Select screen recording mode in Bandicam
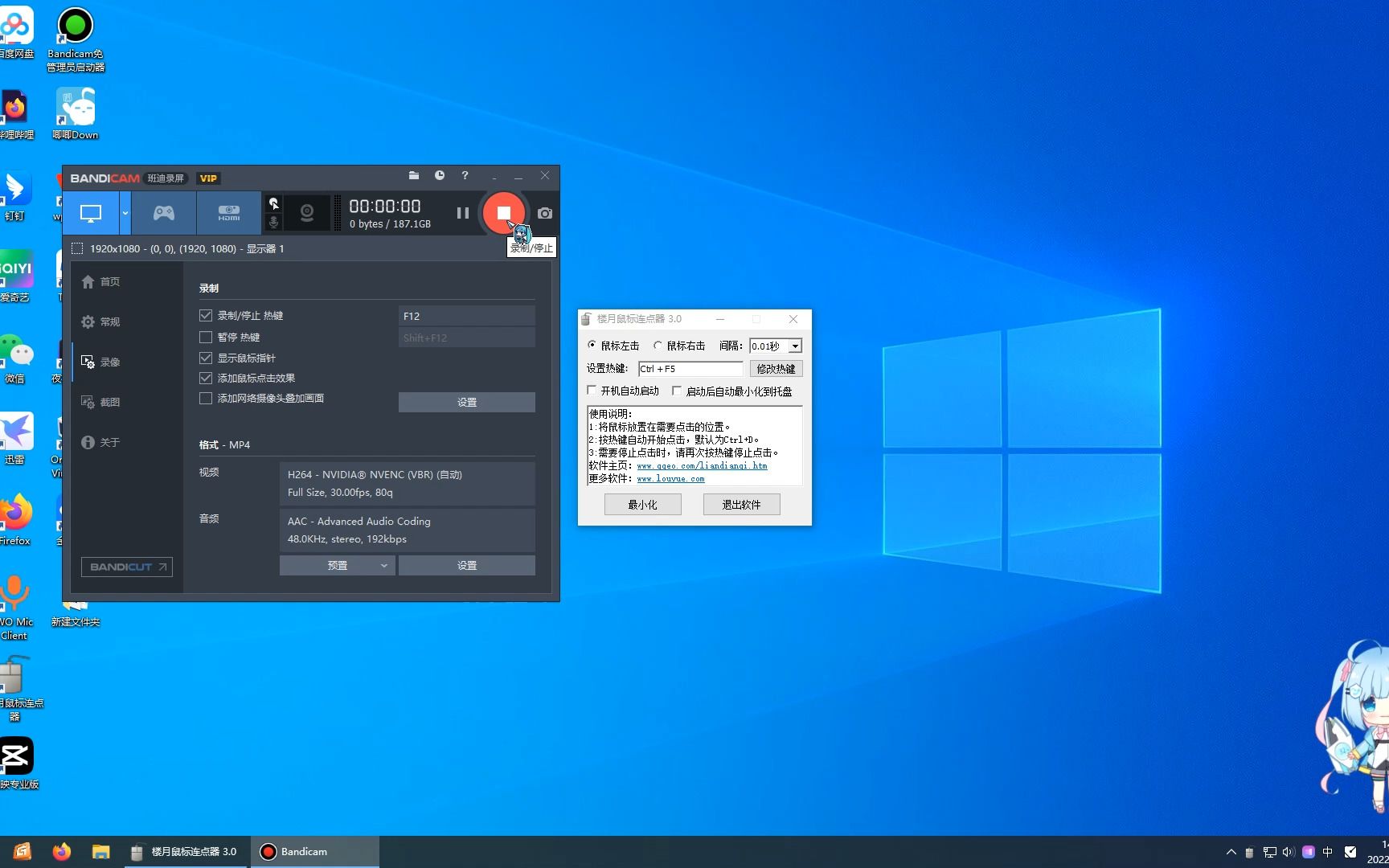The width and height of the screenshot is (1389, 868). tap(91, 213)
